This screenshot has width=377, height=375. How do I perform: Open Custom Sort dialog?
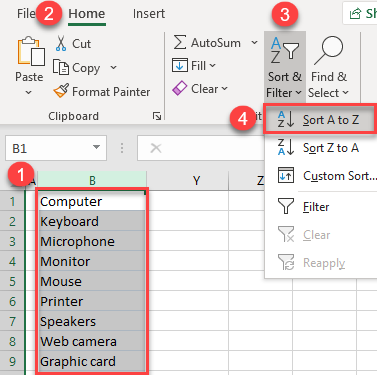pyautogui.click(x=320, y=176)
